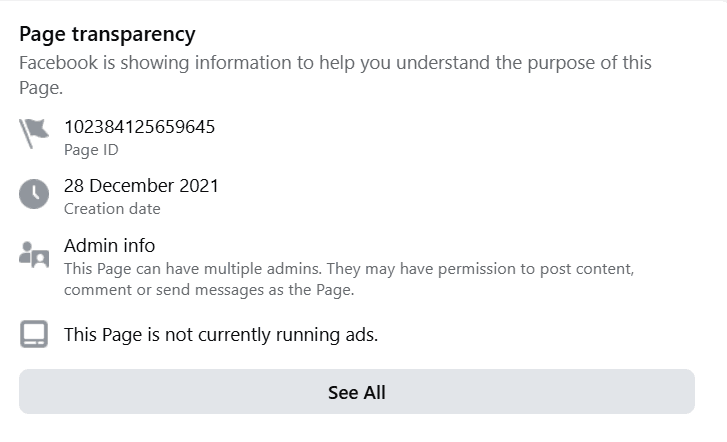This screenshot has width=727, height=442.
Task: Open the Admin info title
Action: [109, 246]
